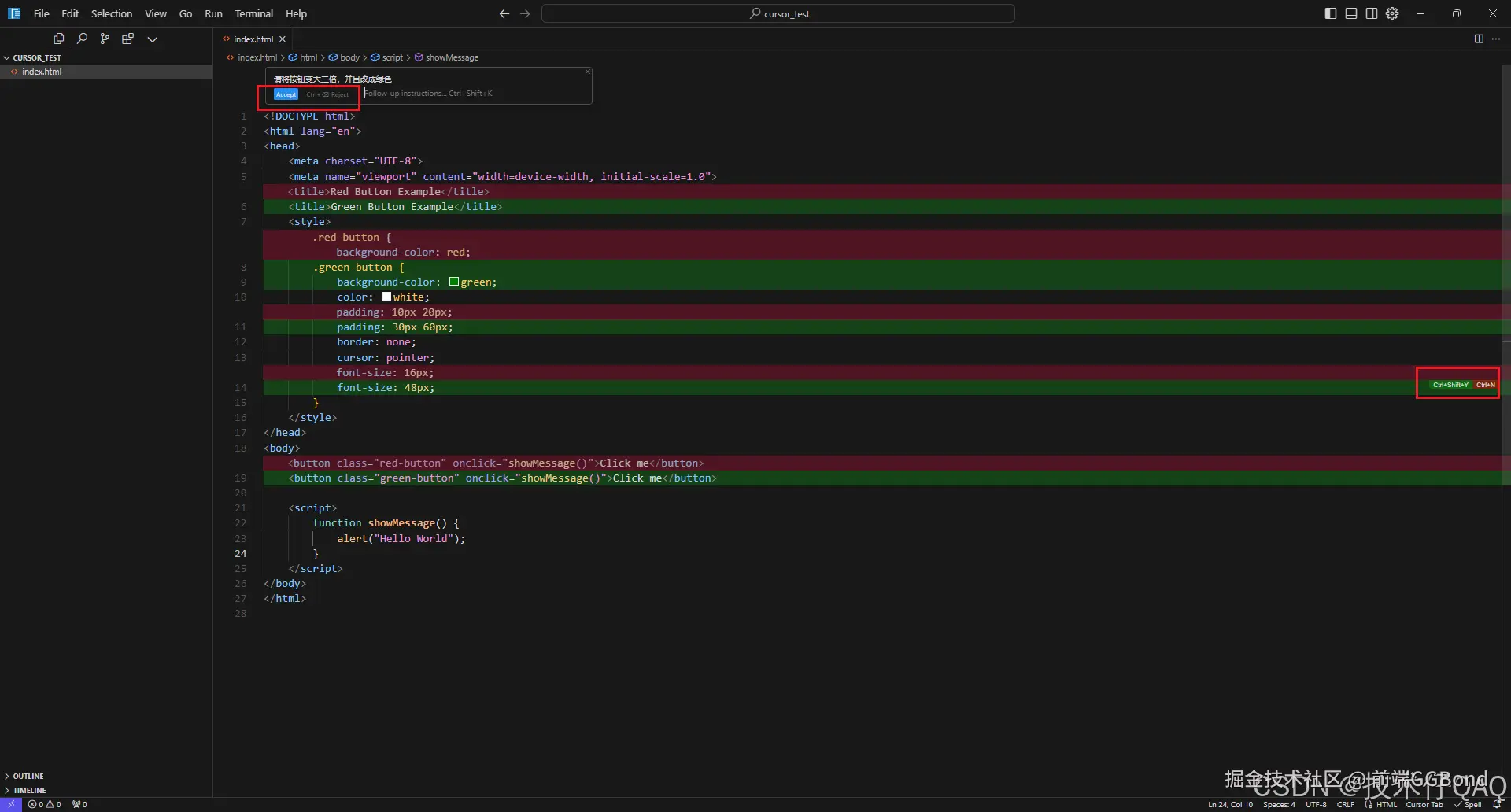Viewport: 1511px width, 812px height.
Task: Open the Extensions view icon
Action: (127, 39)
